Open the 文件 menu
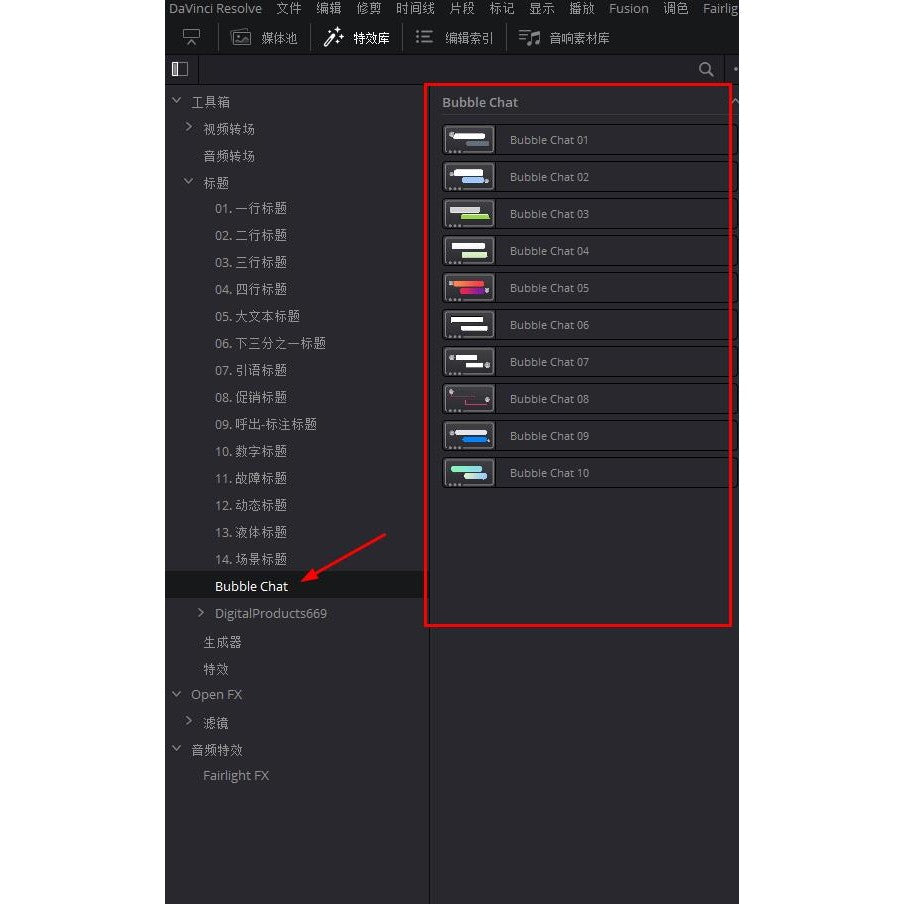This screenshot has height=904, width=904. tap(288, 9)
